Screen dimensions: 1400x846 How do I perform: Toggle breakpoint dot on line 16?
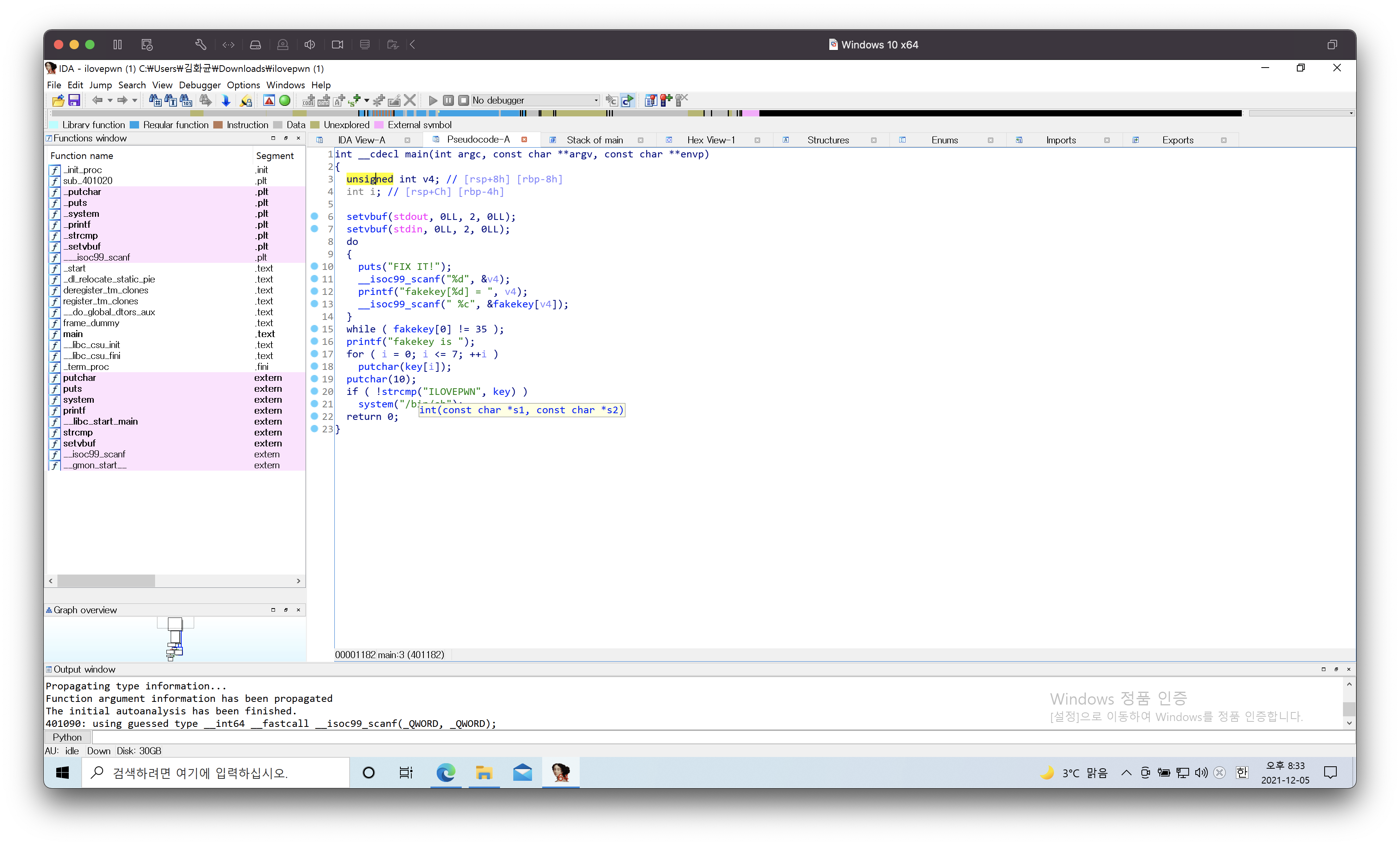point(314,341)
